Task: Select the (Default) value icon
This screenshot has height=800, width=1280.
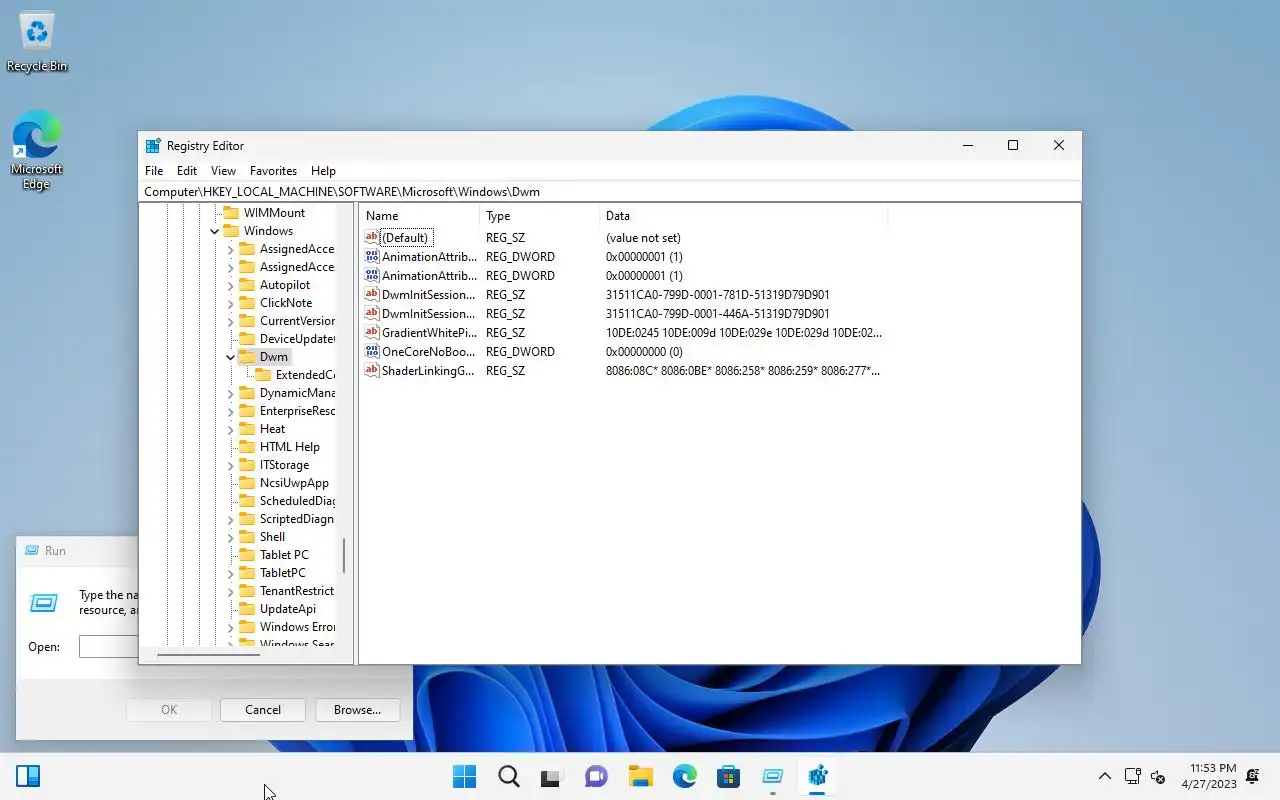Action: tap(372, 238)
